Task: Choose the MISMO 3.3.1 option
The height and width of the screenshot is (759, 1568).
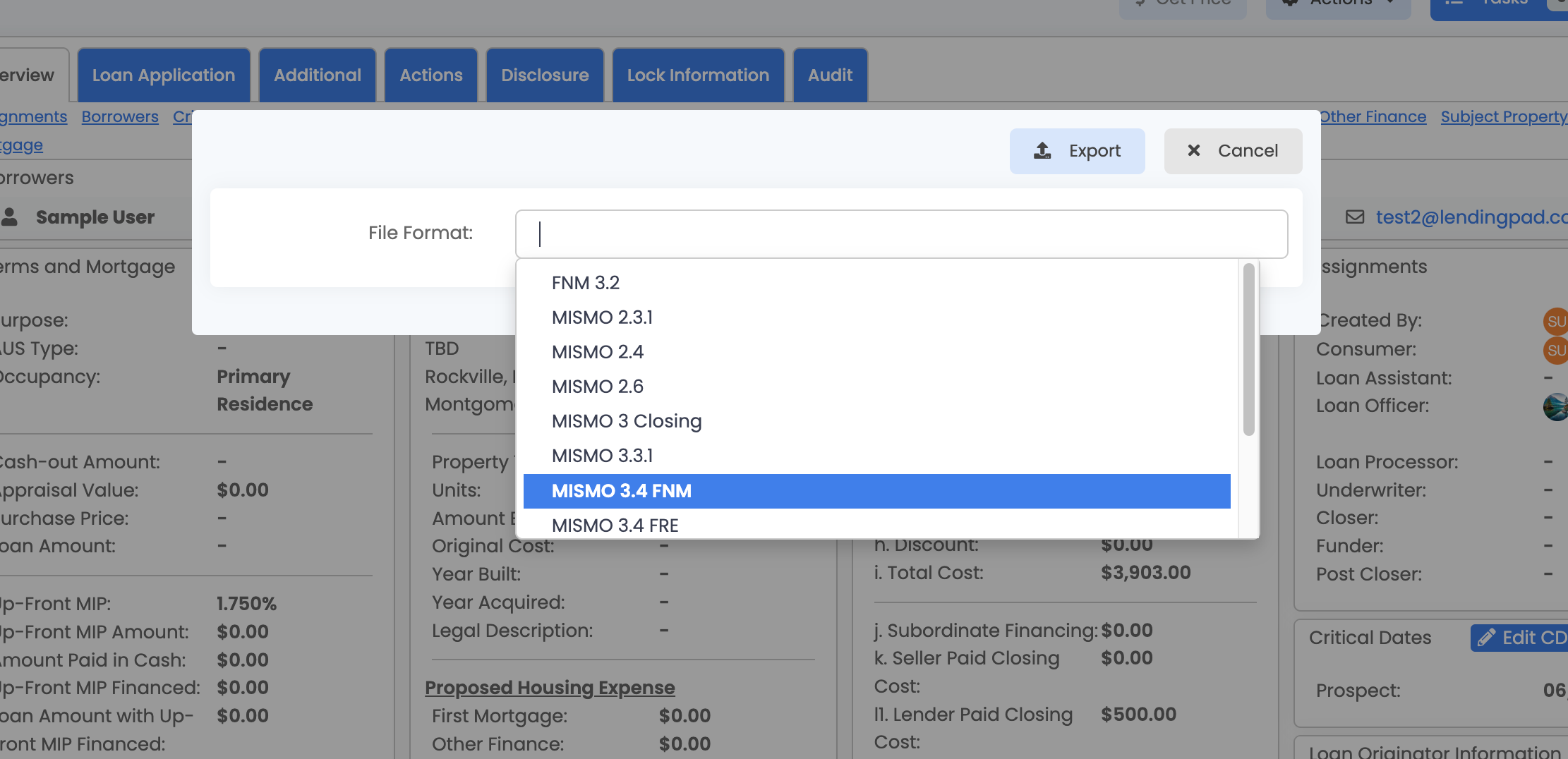Action: pos(602,456)
